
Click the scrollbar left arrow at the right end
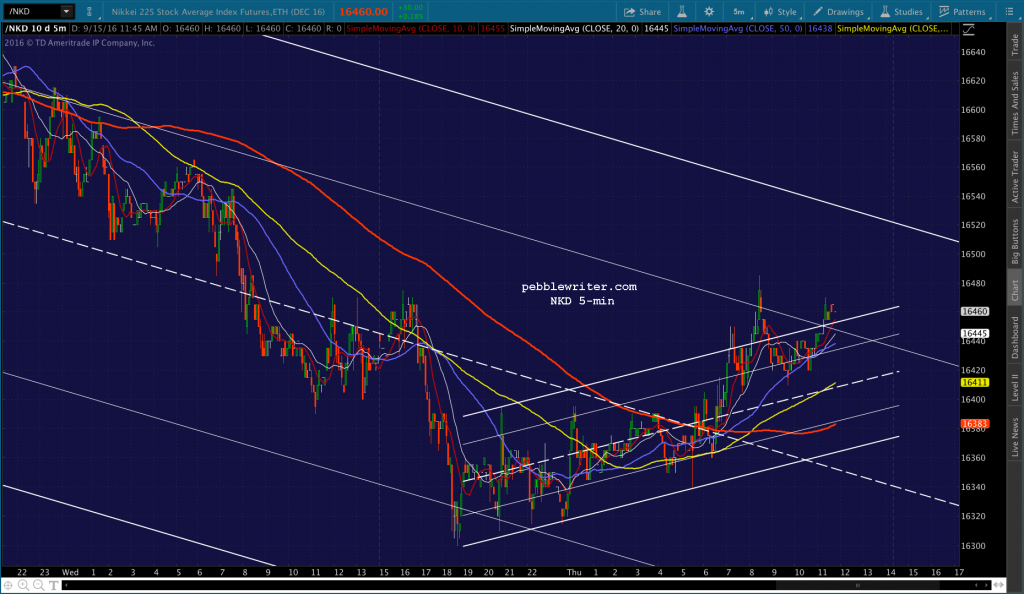(977, 586)
